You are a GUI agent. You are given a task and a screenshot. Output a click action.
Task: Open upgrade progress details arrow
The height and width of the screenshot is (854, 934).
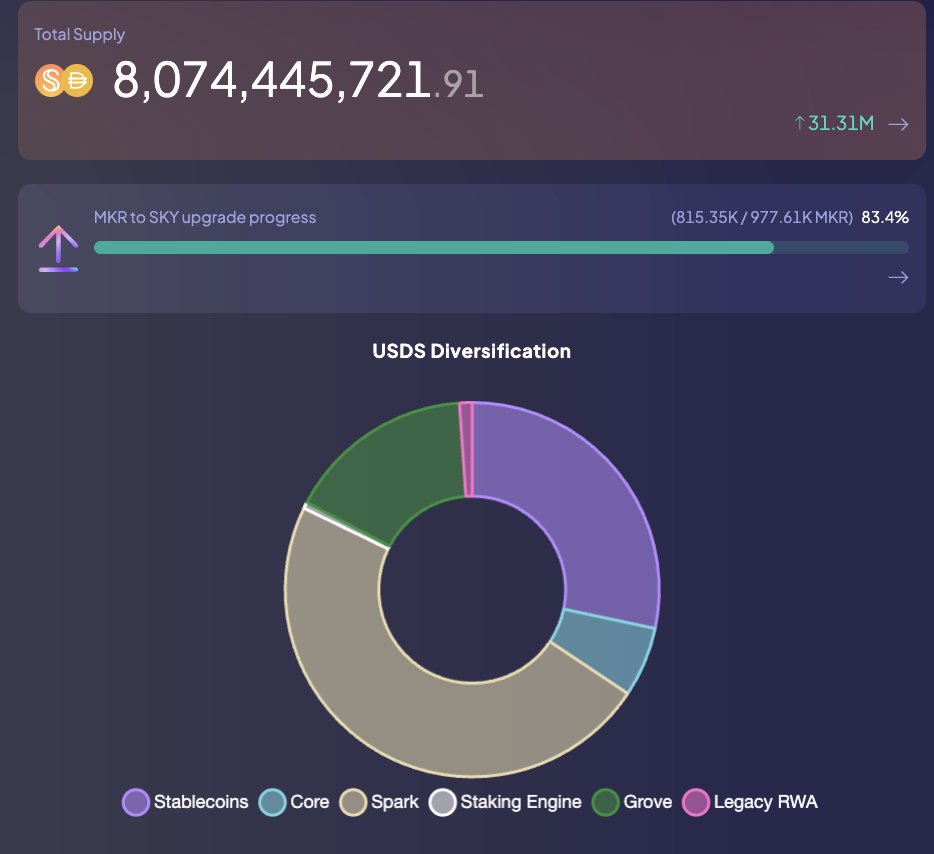click(898, 278)
